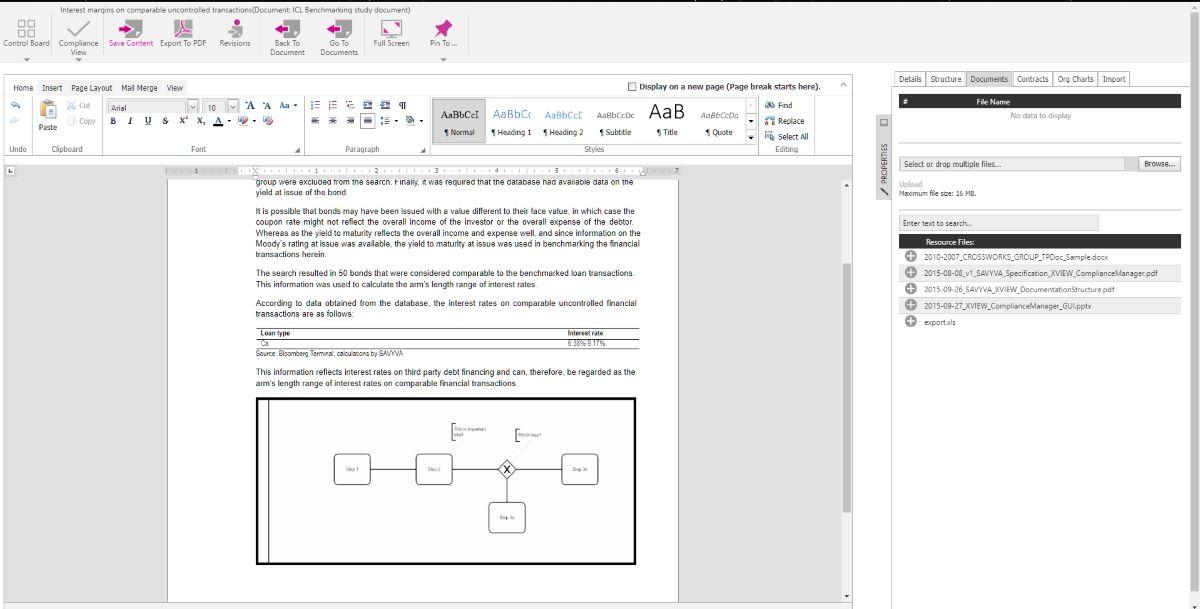Open the font size dropdown
Viewport: 1200px width, 609px height.
pos(233,106)
